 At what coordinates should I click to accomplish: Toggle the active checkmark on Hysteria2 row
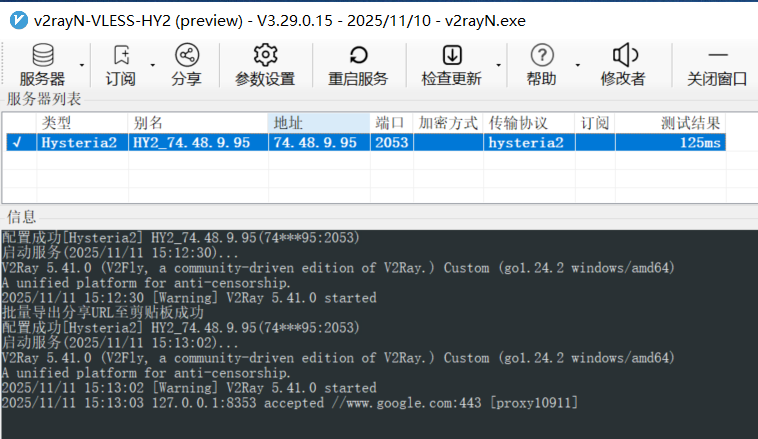pos(16,143)
